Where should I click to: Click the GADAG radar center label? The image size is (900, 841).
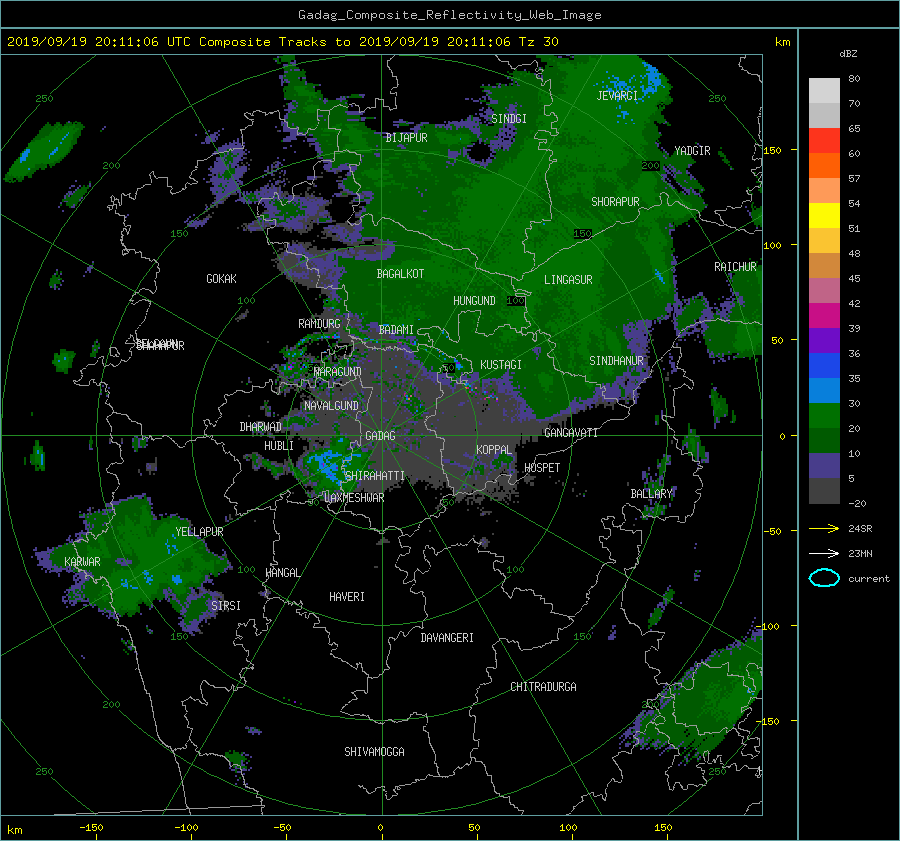380,436
